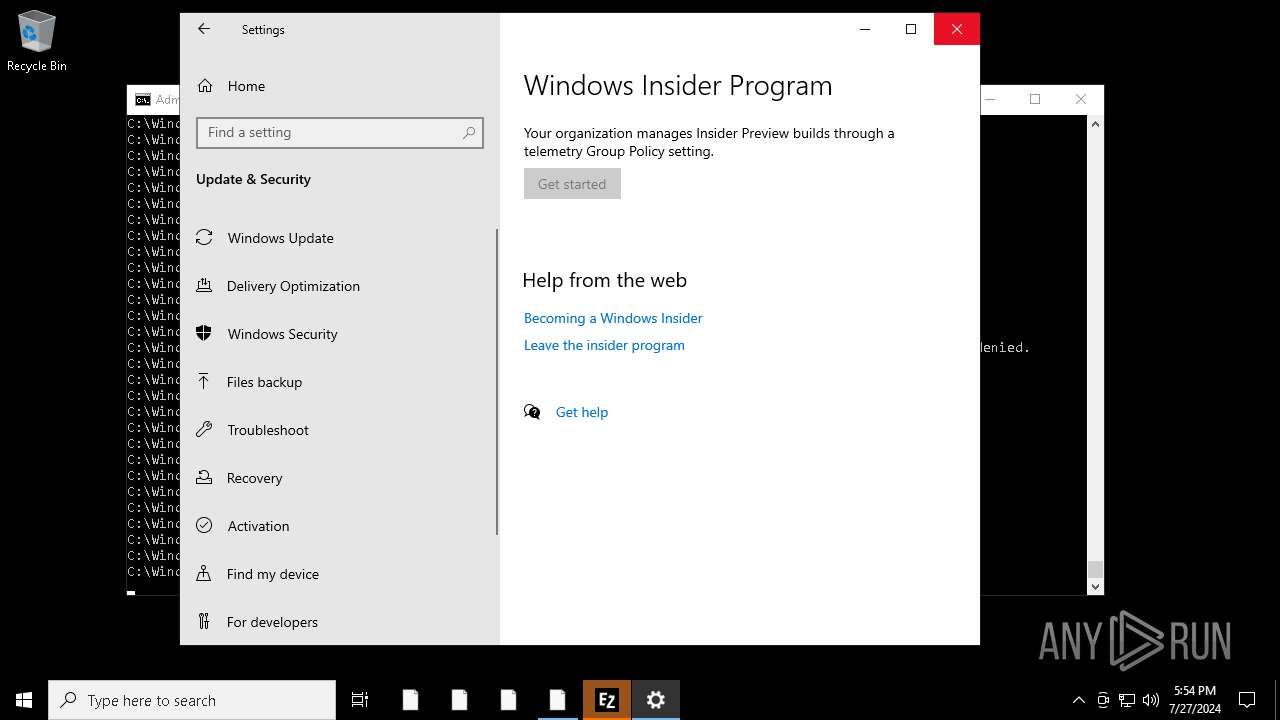Open the Windows Security section
Screen dimensions: 1280x720
tap(338, 334)
